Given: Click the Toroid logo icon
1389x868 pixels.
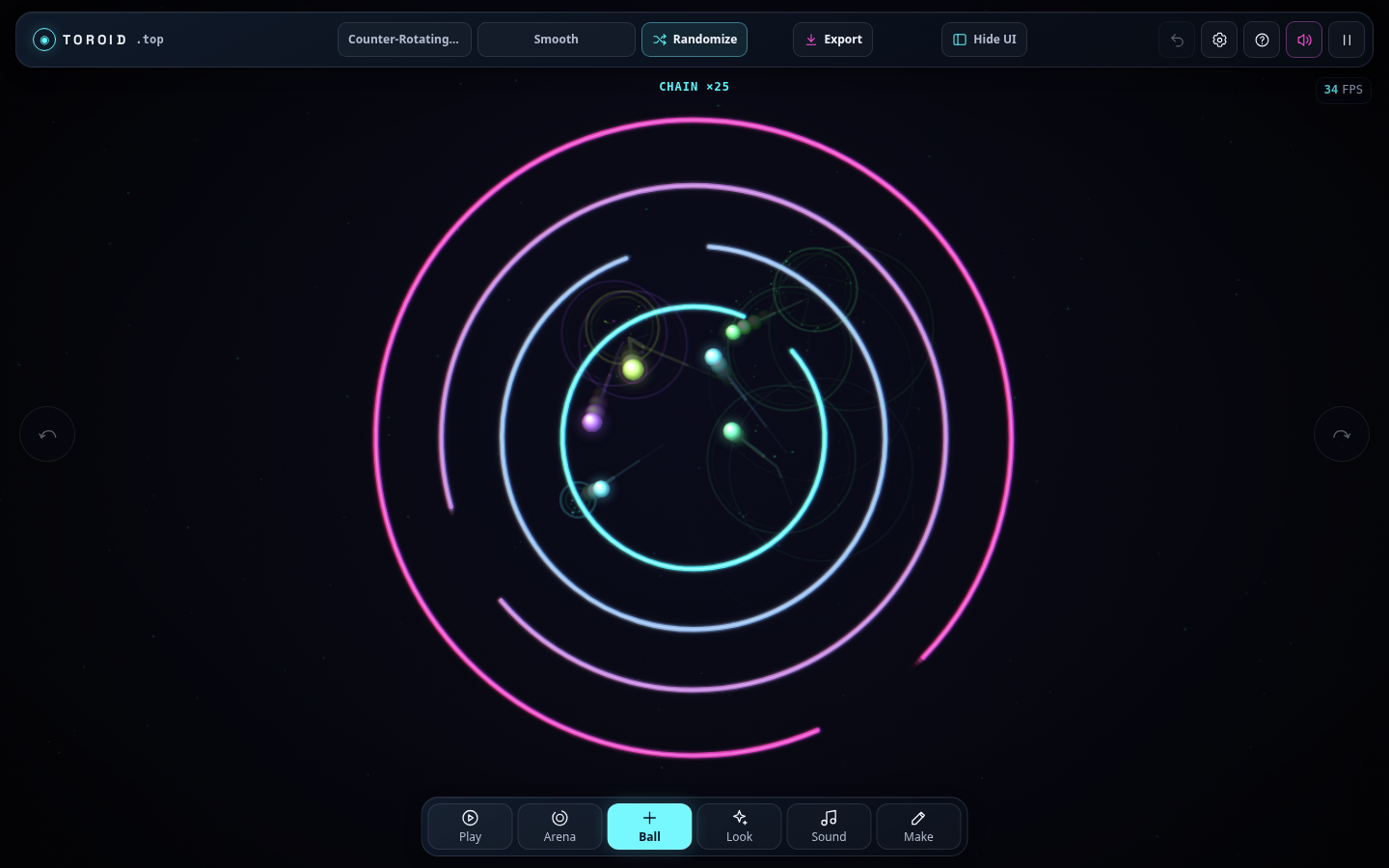Looking at the screenshot, I should pos(44,40).
